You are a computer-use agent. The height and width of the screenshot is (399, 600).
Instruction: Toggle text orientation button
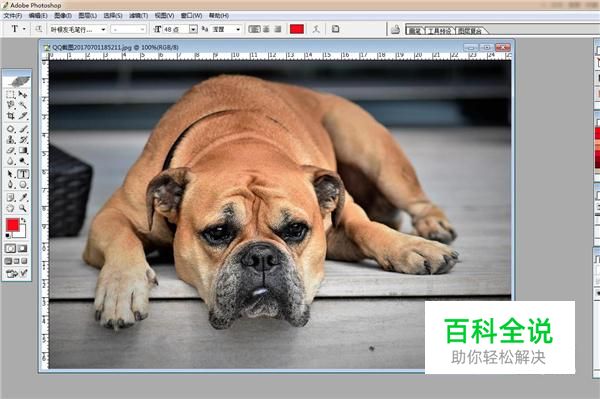click(38, 29)
